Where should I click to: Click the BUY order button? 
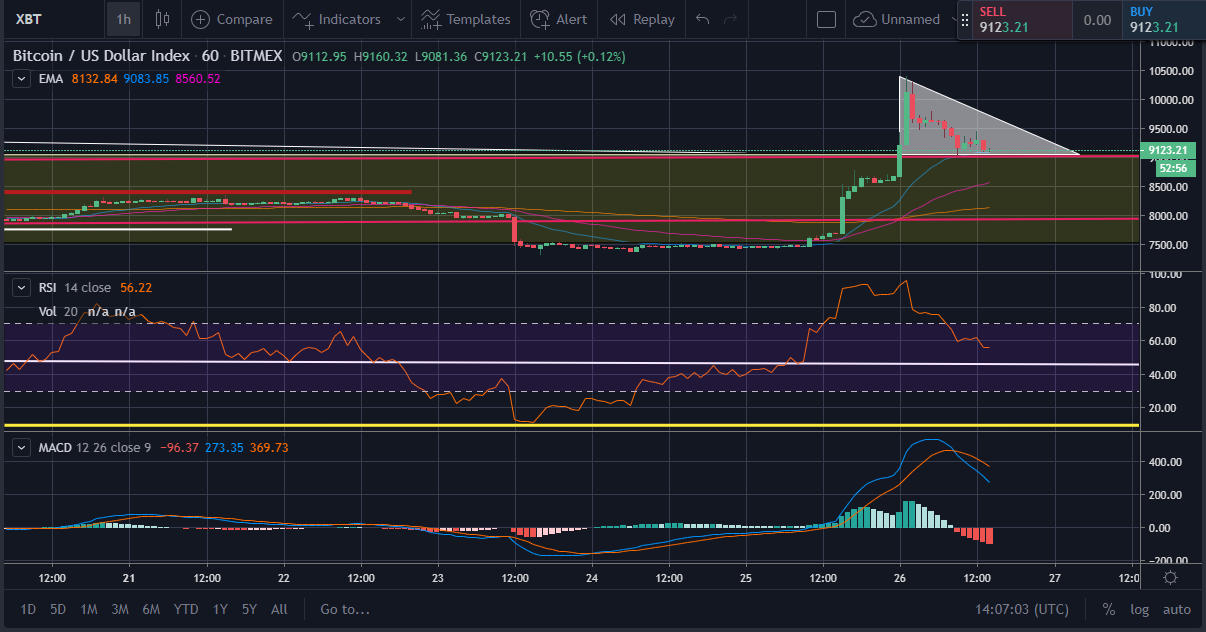[x=1163, y=20]
